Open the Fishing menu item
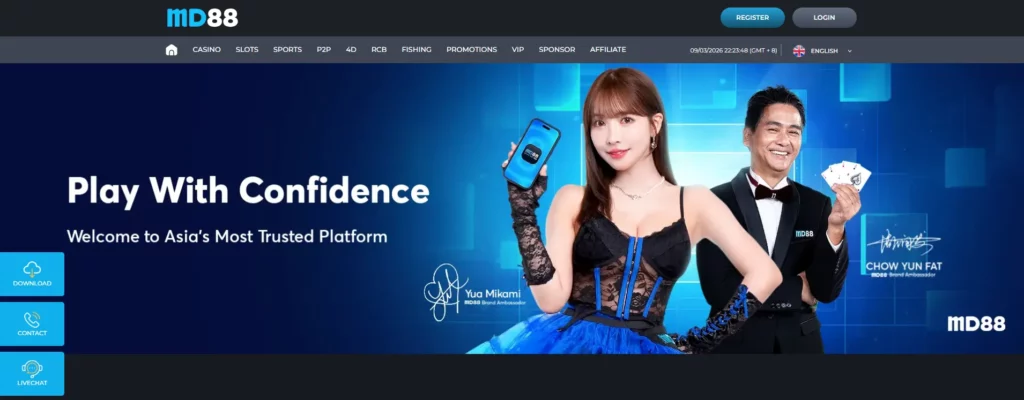Image resolution: width=1024 pixels, height=400 pixels. pyautogui.click(x=417, y=50)
